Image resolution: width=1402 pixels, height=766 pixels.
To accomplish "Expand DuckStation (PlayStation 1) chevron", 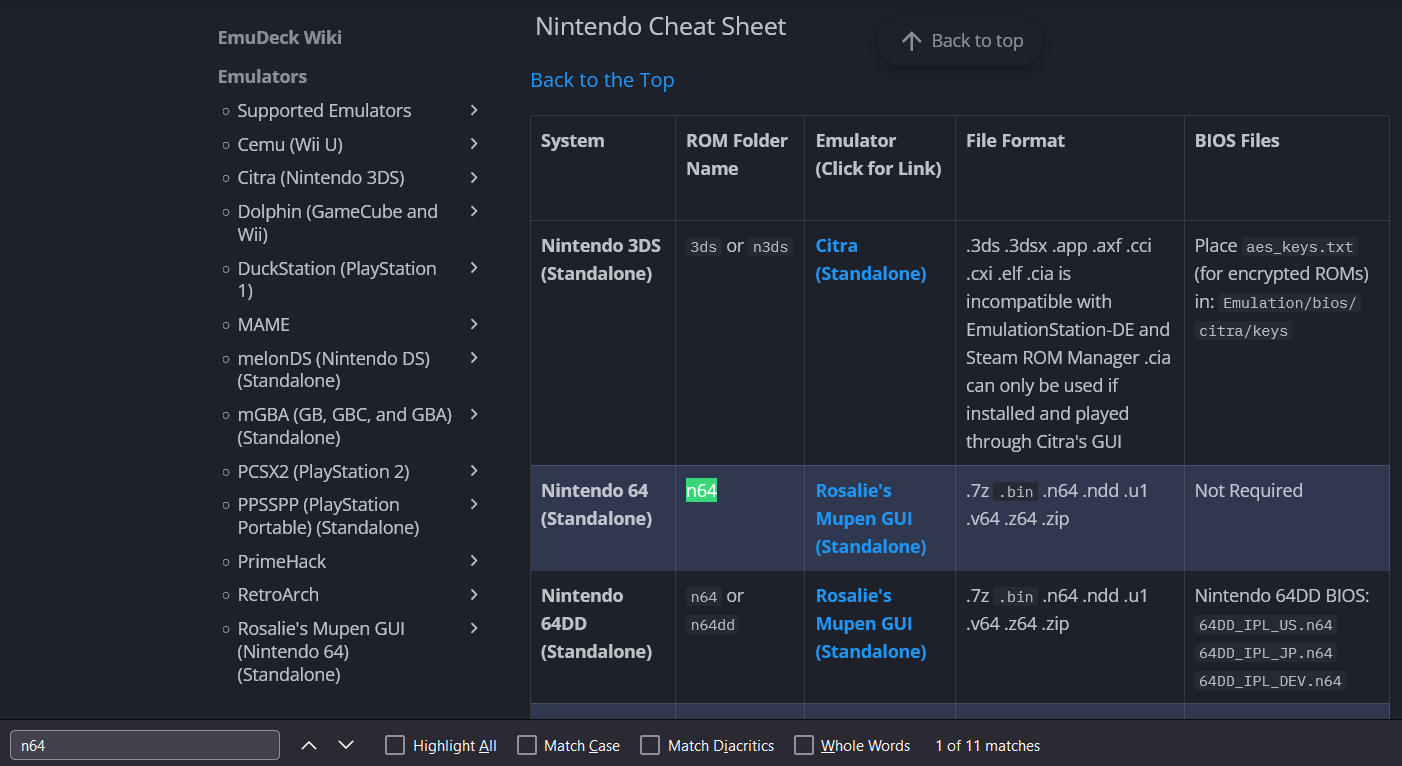I will coord(474,268).
